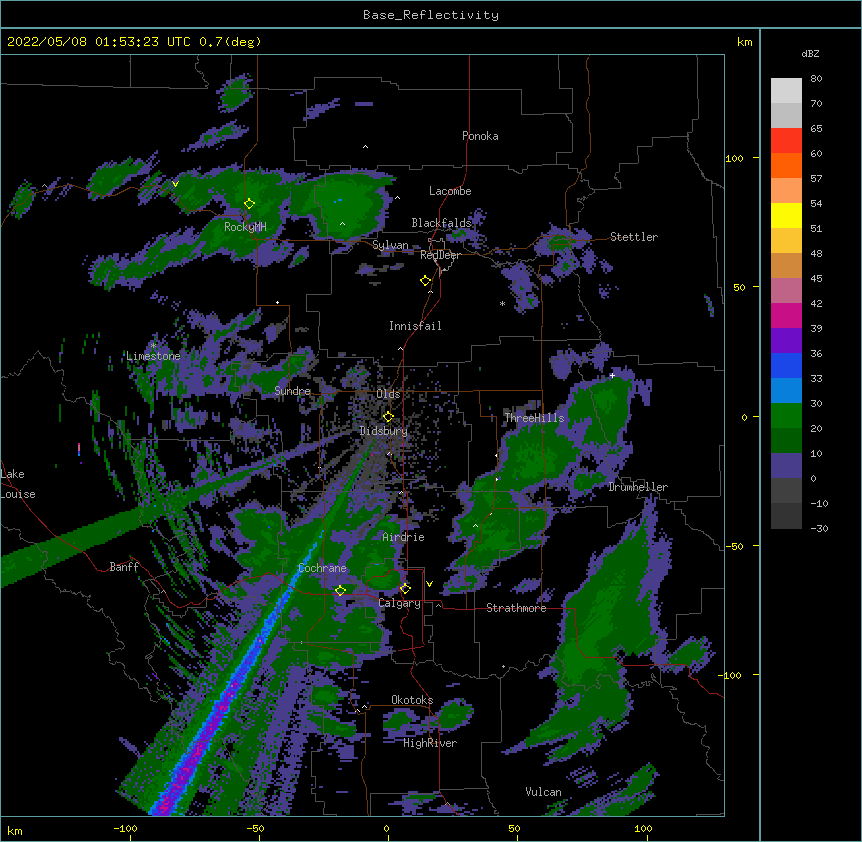Click the Lacombe city label
Viewport: 862px width, 842px height.
click(x=450, y=191)
